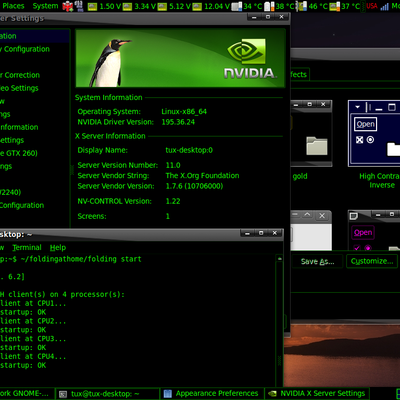The width and height of the screenshot is (400, 400).
Task: Click the network signal strength icon
Action: tap(385, 6)
